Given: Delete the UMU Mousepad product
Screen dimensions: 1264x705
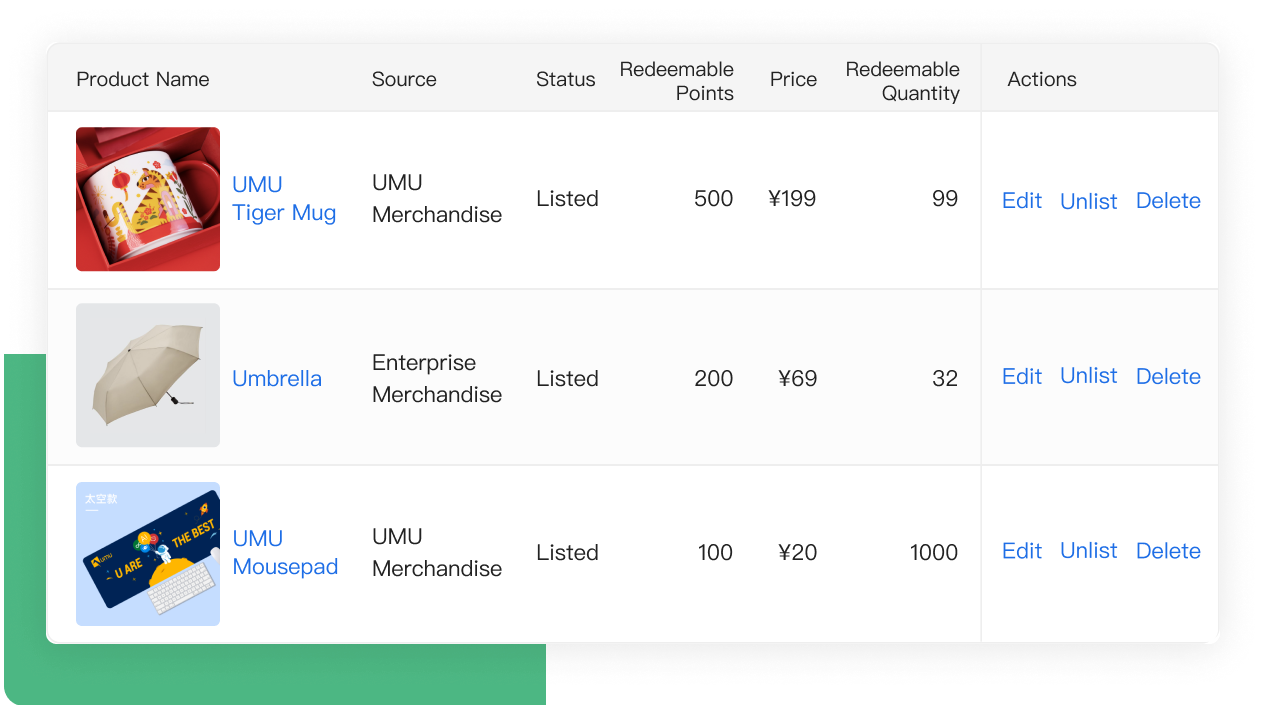Looking at the screenshot, I should [x=1168, y=551].
